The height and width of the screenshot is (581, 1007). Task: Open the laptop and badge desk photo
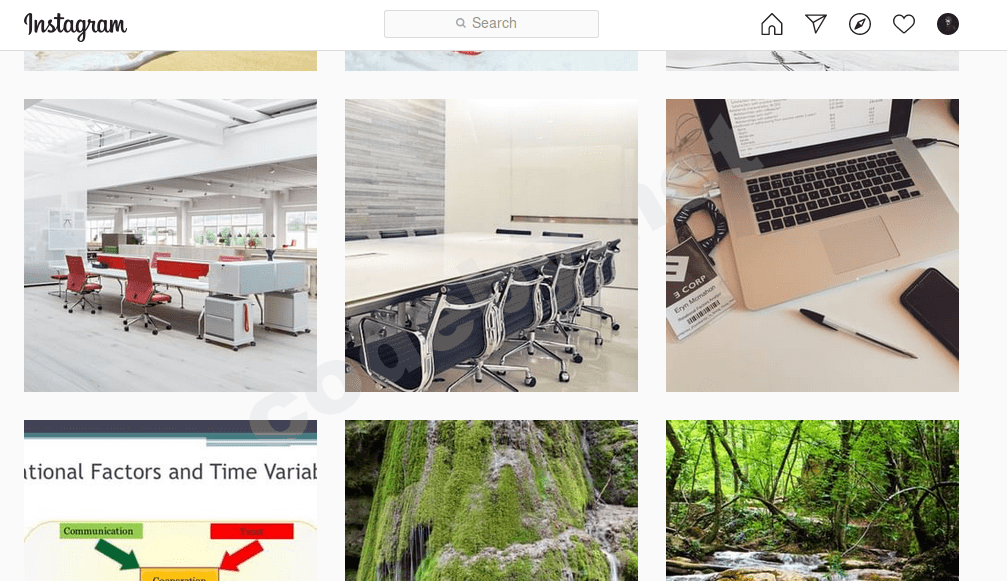(x=812, y=245)
